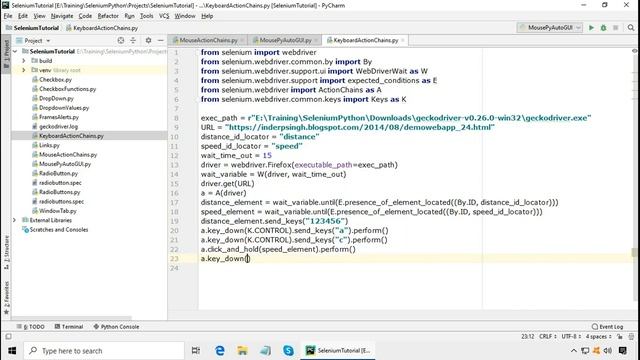The image size is (640, 360).
Task: Run the MousePyAutoGUI configuration
Action: (591, 28)
